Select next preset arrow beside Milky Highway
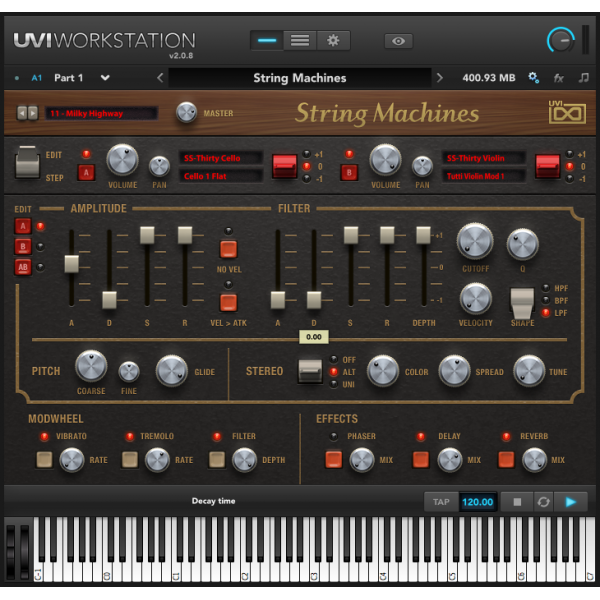This screenshot has width=600, height=600. tap(33, 113)
